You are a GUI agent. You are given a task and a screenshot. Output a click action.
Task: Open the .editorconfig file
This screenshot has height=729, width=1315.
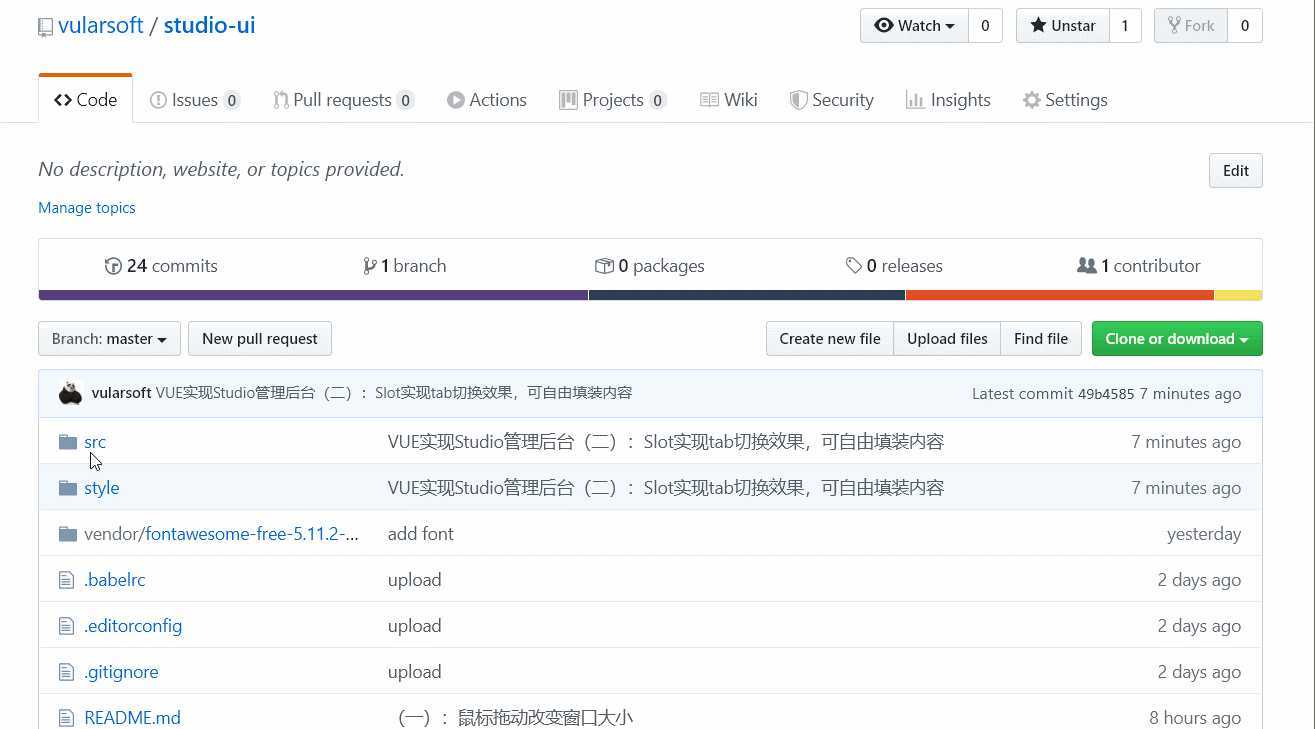[x=133, y=626]
